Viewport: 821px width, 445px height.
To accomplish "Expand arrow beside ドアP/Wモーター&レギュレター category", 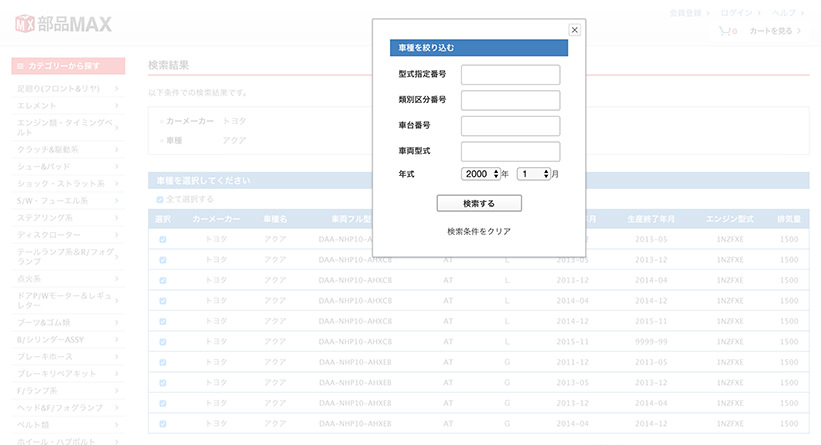I will coord(117,301).
